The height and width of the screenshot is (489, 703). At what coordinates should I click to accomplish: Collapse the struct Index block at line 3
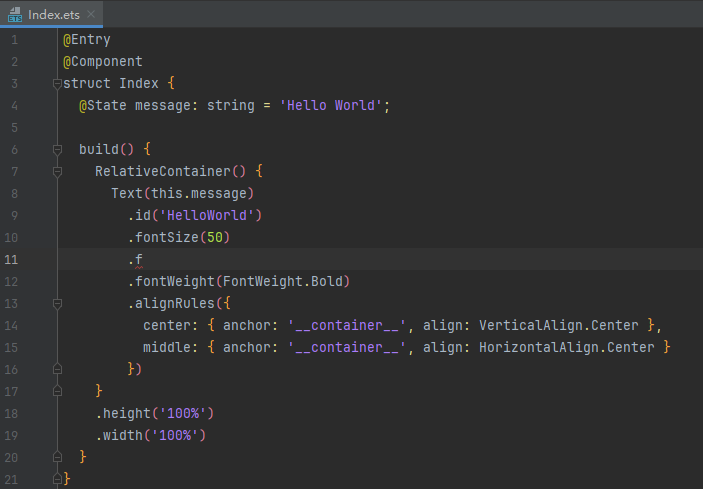[57, 83]
